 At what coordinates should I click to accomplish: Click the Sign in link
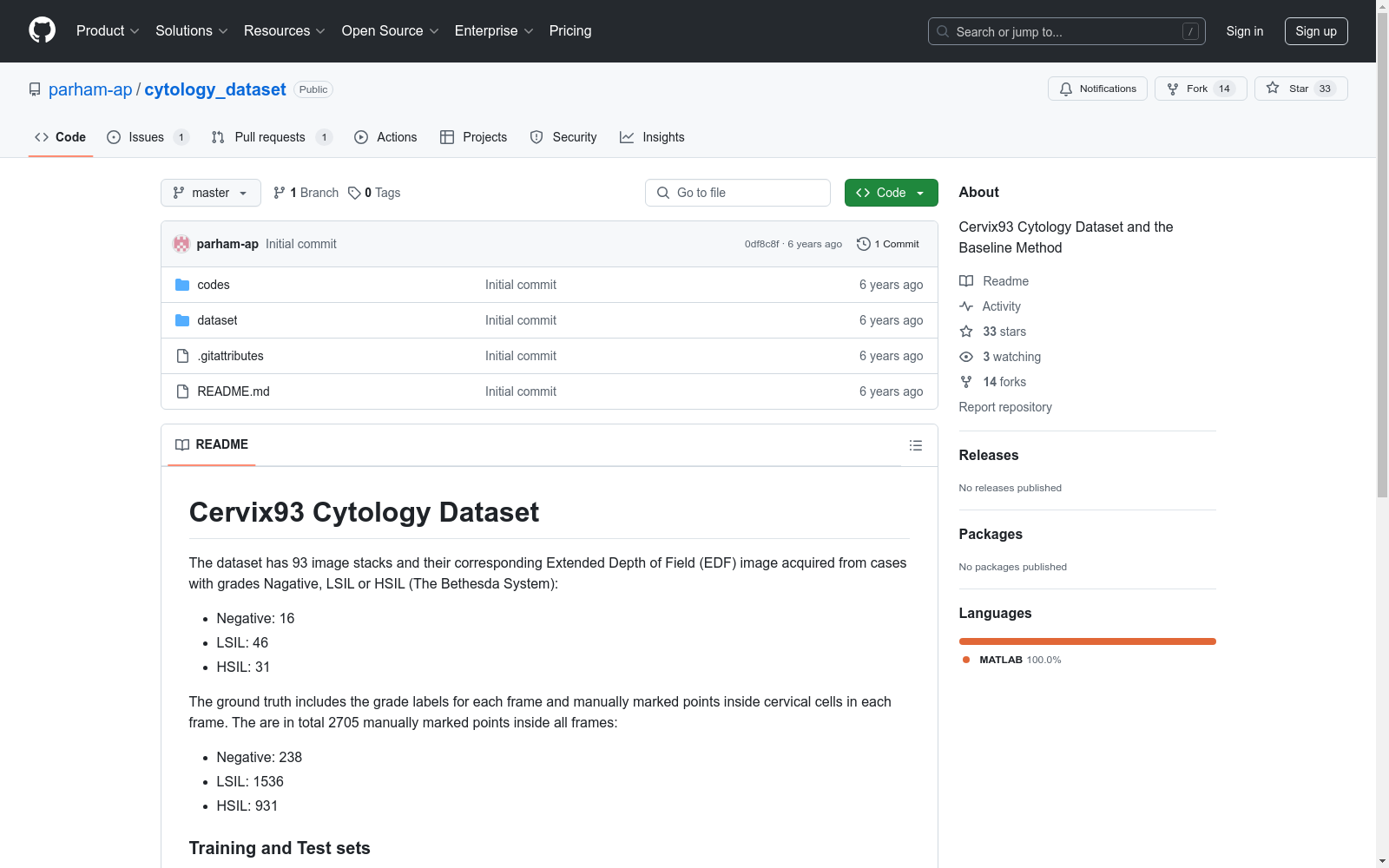[x=1245, y=31]
